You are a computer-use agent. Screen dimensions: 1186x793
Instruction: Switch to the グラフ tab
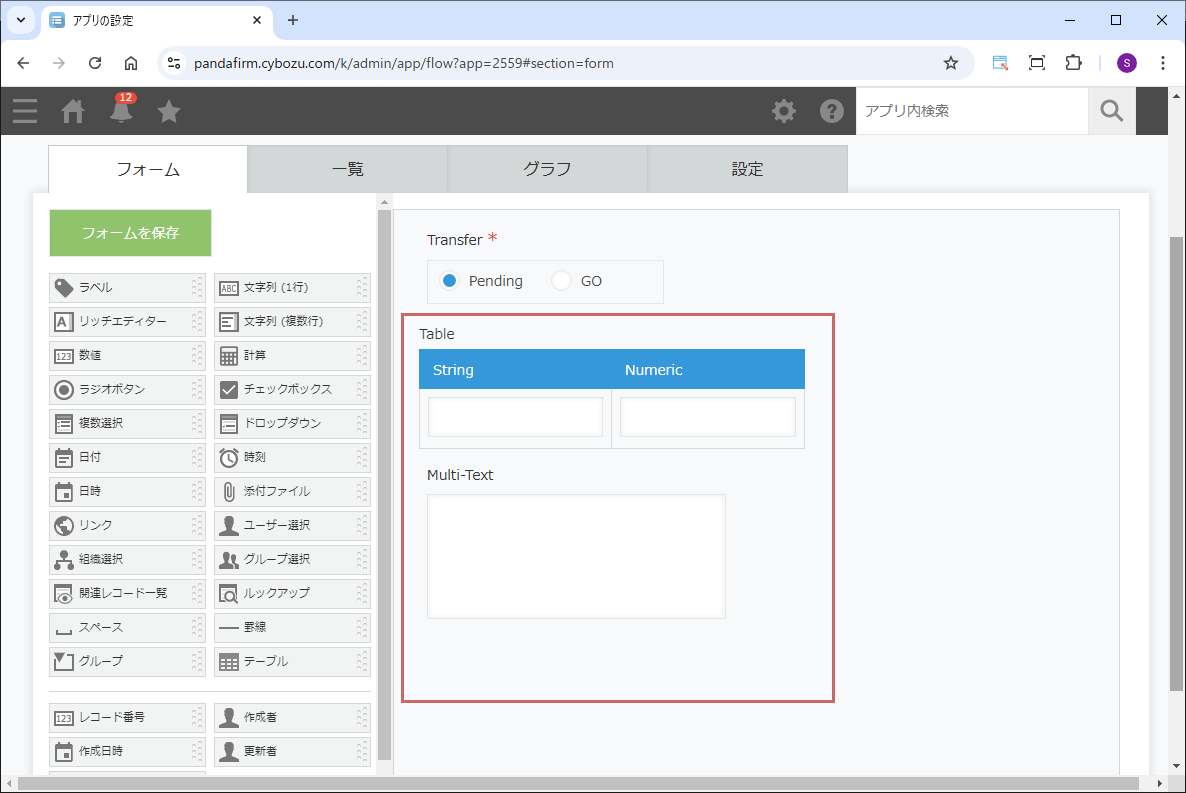[547, 170]
